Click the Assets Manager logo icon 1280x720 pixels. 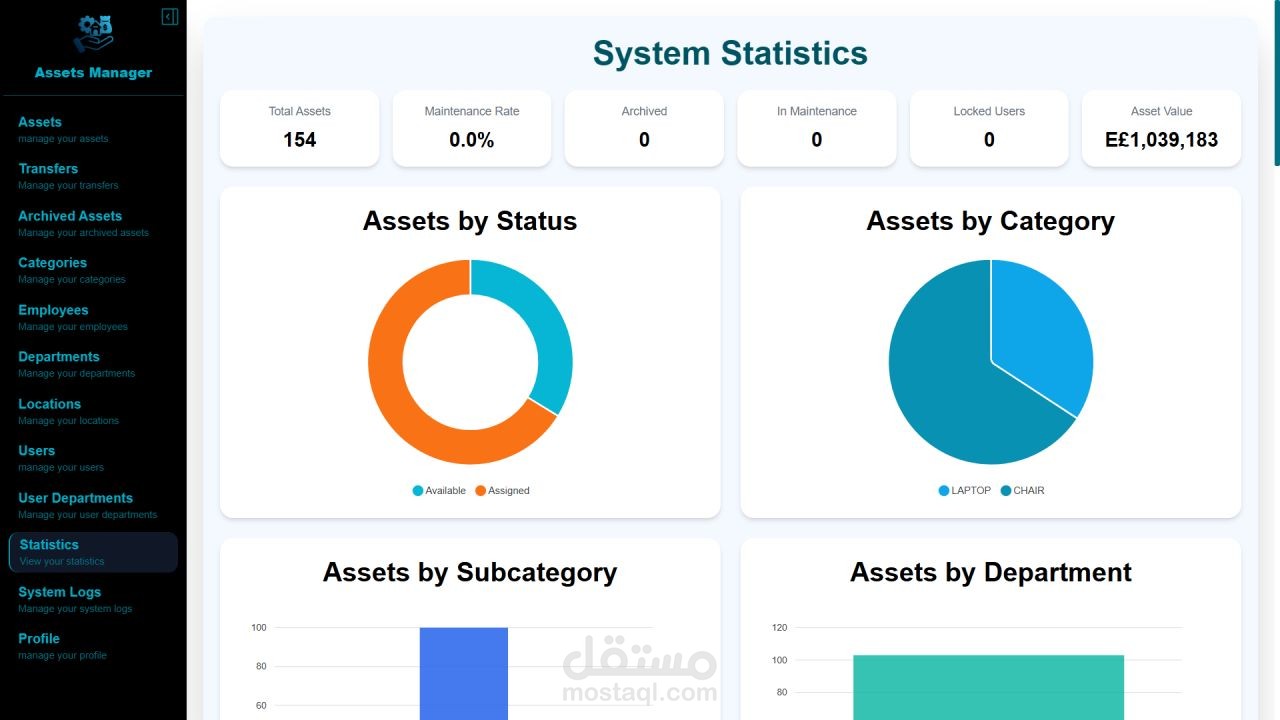(x=93, y=34)
